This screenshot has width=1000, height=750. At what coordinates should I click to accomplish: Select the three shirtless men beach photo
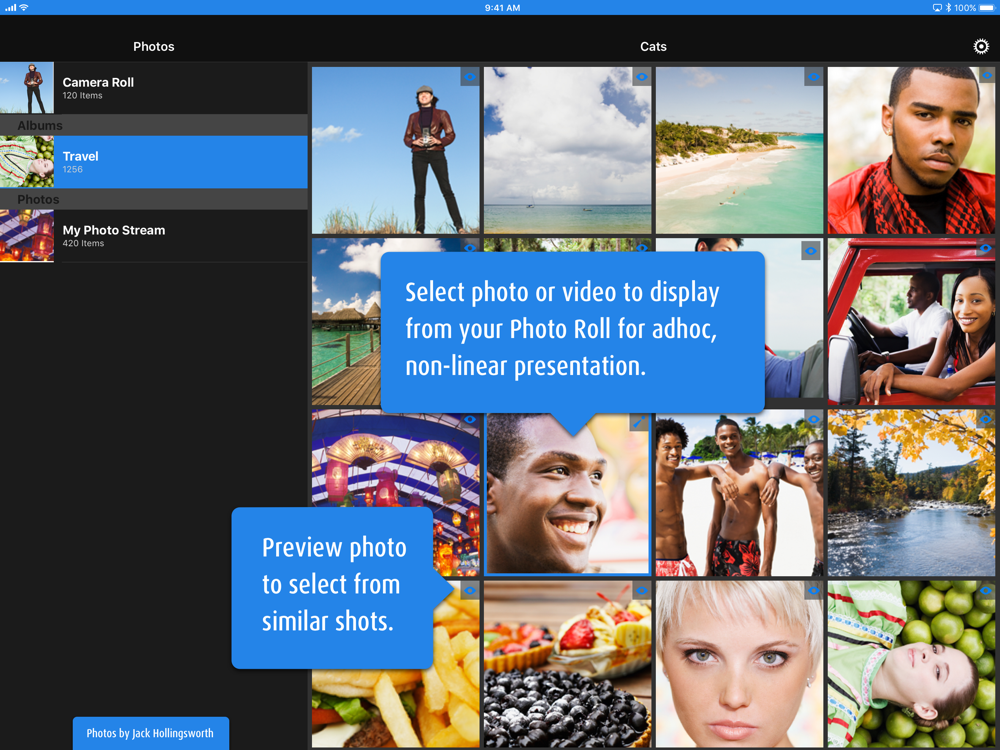739,494
